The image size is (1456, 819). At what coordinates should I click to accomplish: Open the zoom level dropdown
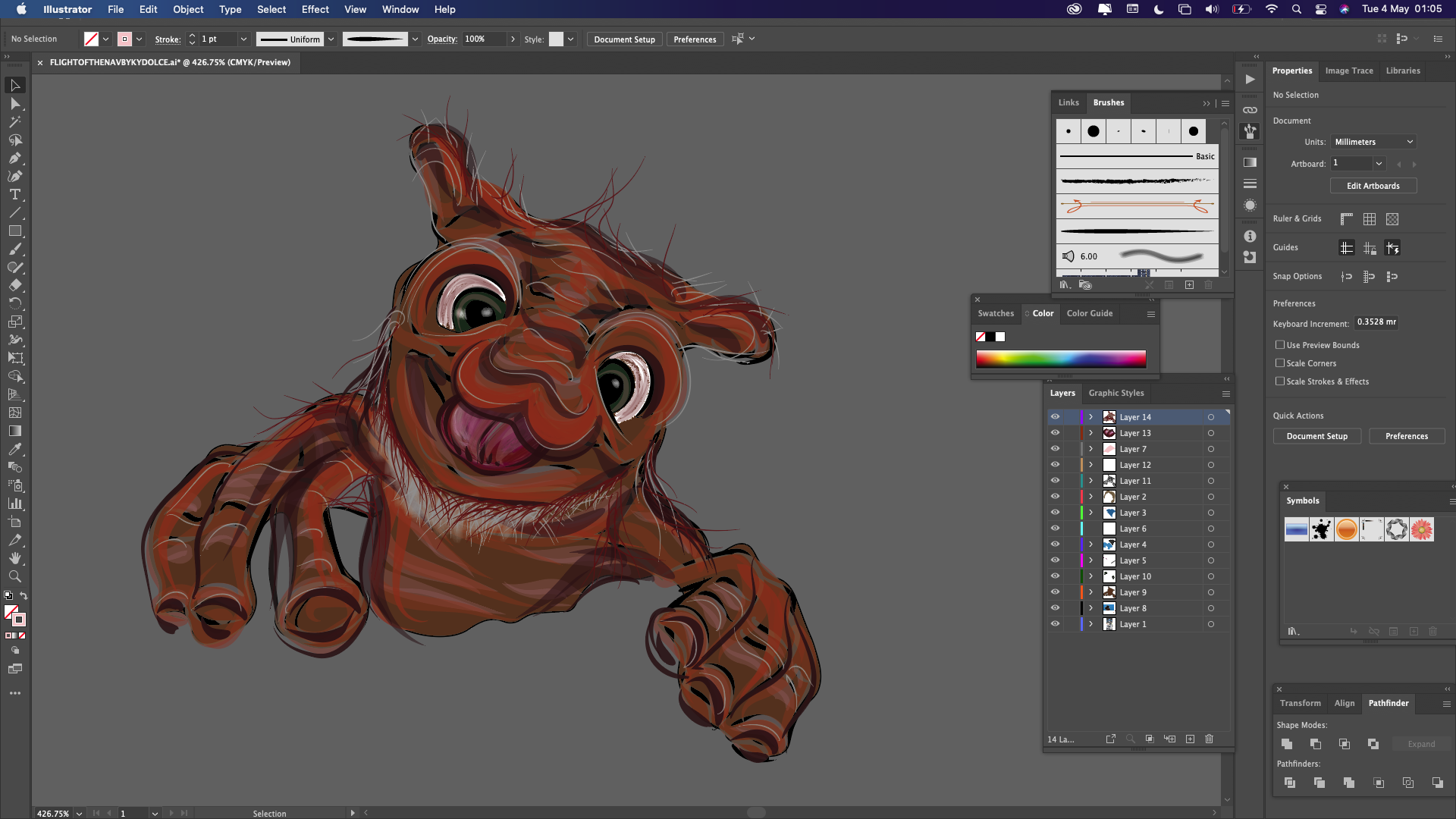point(79,813)
